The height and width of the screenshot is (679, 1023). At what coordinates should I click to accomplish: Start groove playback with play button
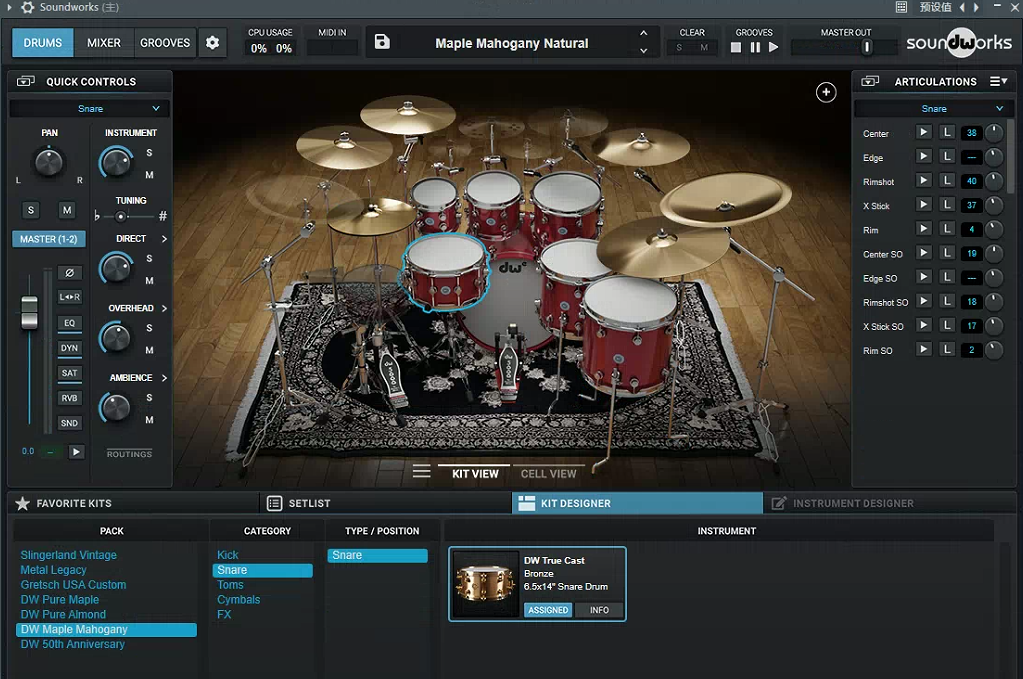pyautogui.click(x=774, y=48)
